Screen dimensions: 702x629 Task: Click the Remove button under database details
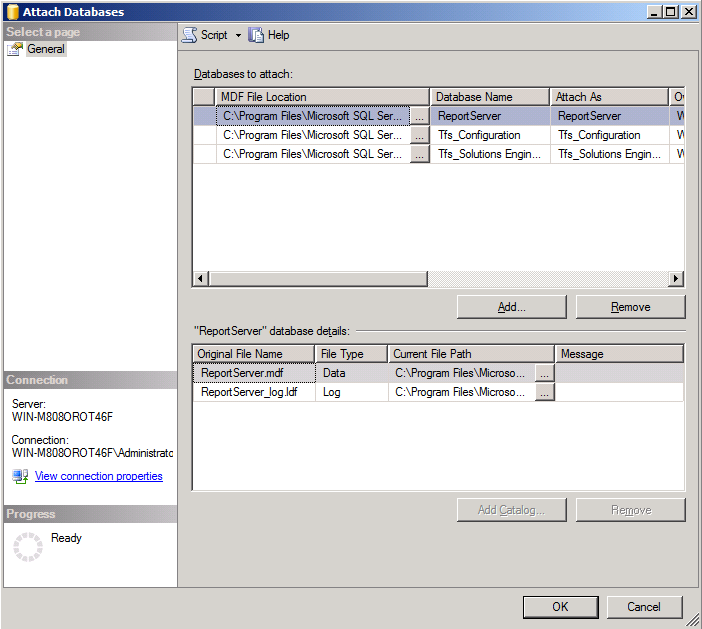coord(630,510)
